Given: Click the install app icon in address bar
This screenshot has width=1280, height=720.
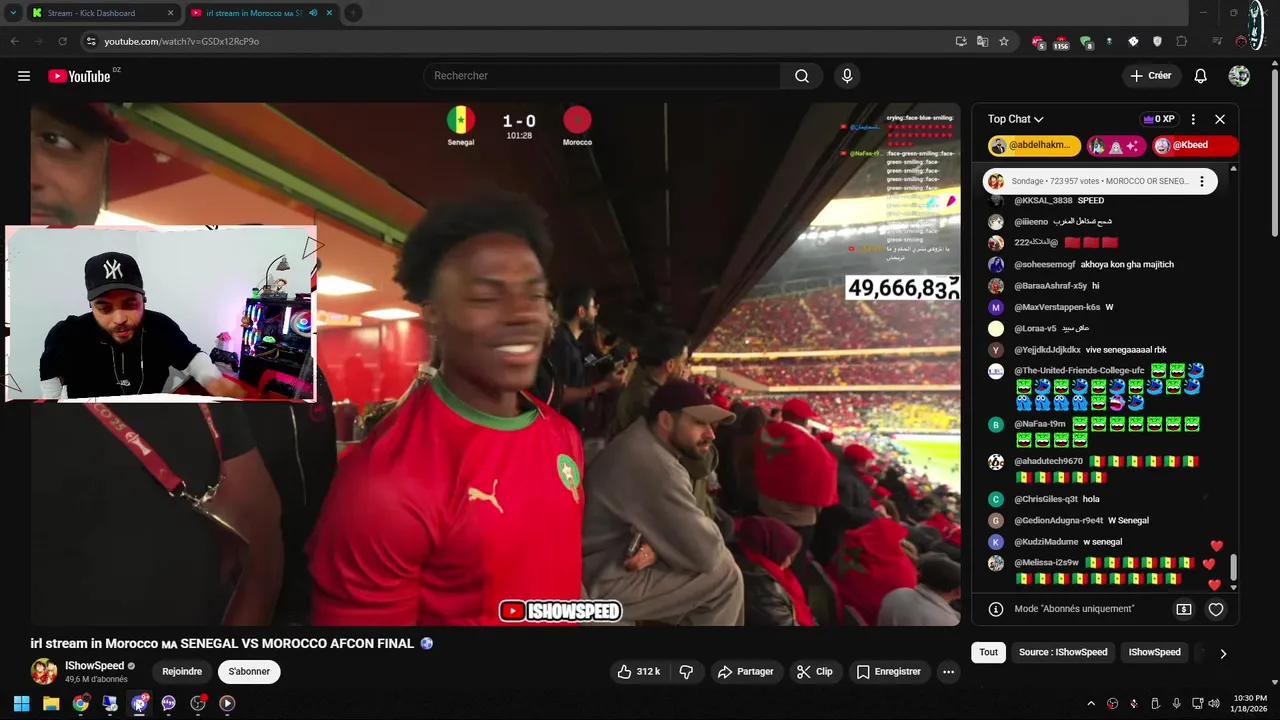Looking at the screenshot, I should (961, 41).
